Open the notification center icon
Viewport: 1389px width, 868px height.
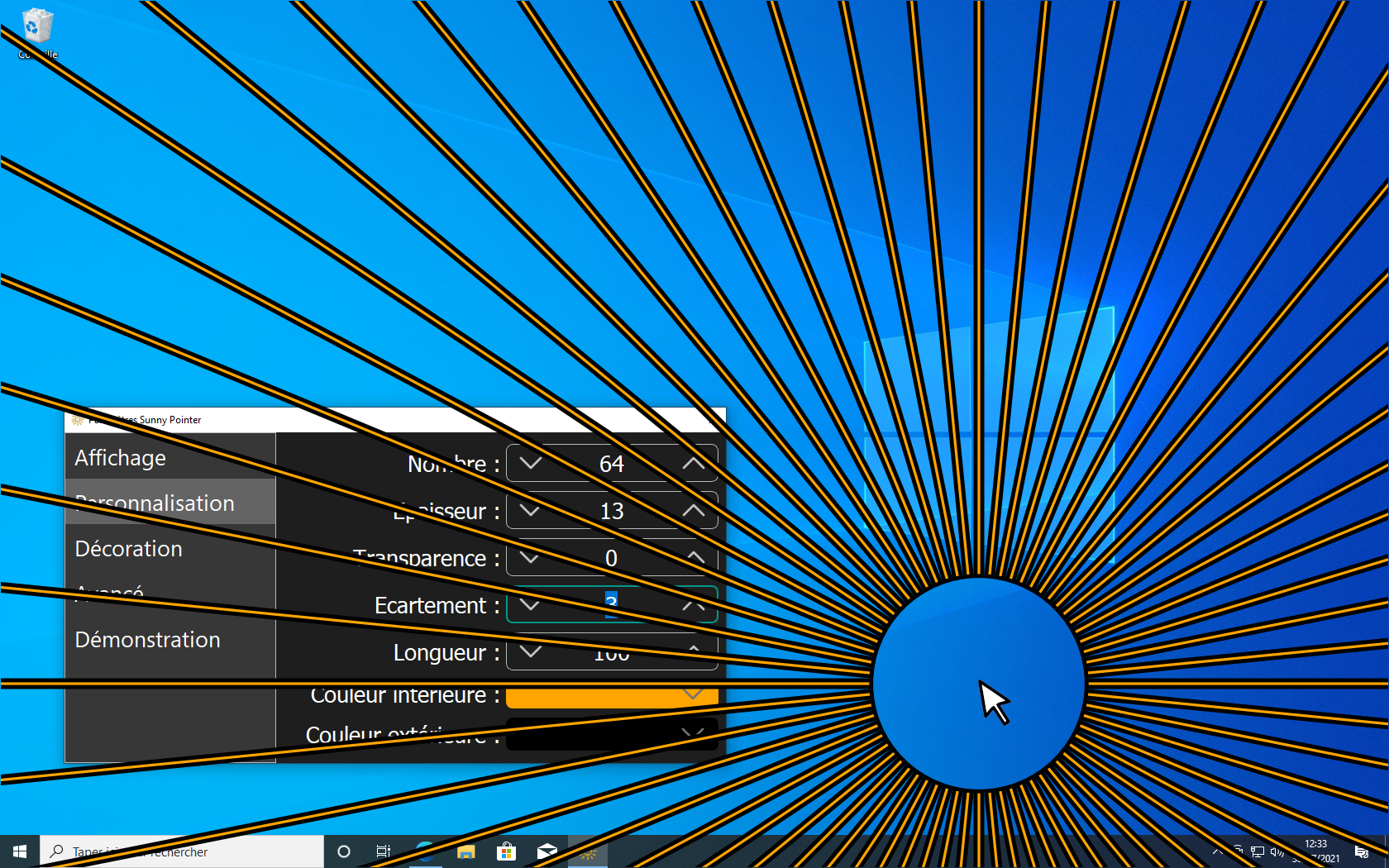[1362, 851]
